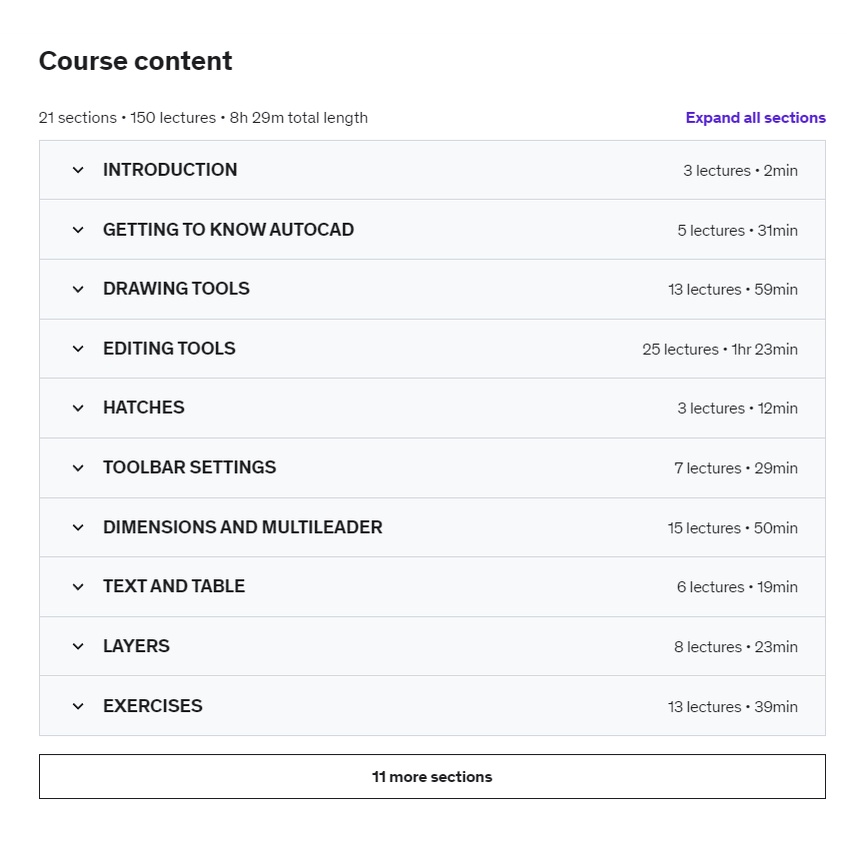Click the chevron beside TEXT AND TABLE

[78, 587]
